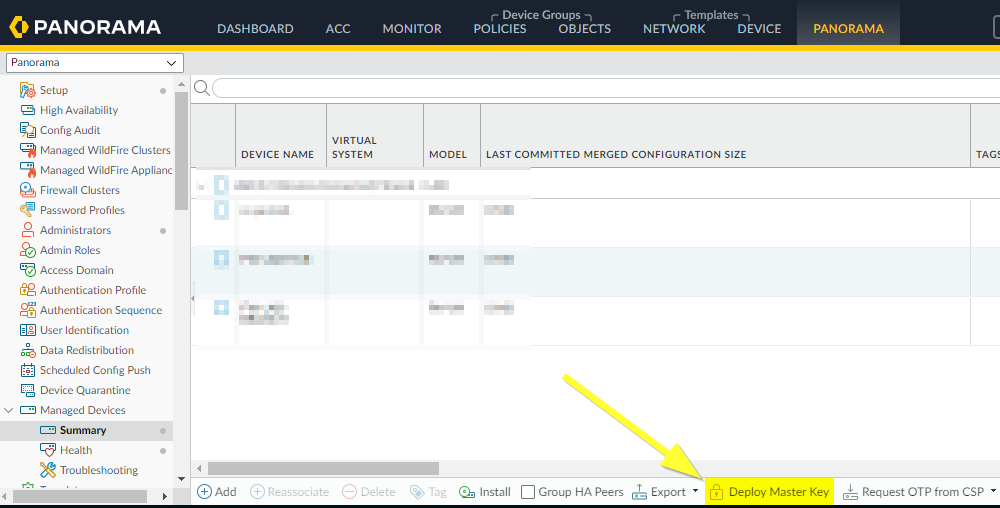The width and height of the screenshot is (1000, 508).
Task: Select the Summary tree item
Action: (86, 430)
